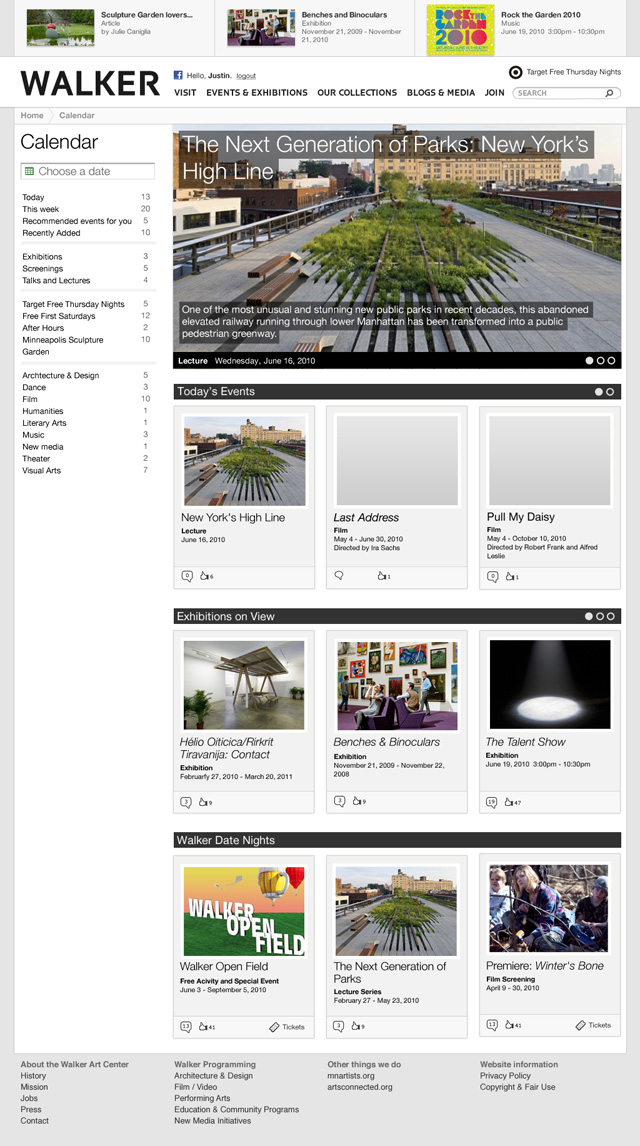Select second Exhibitions on View page dot

click(601, 616)
